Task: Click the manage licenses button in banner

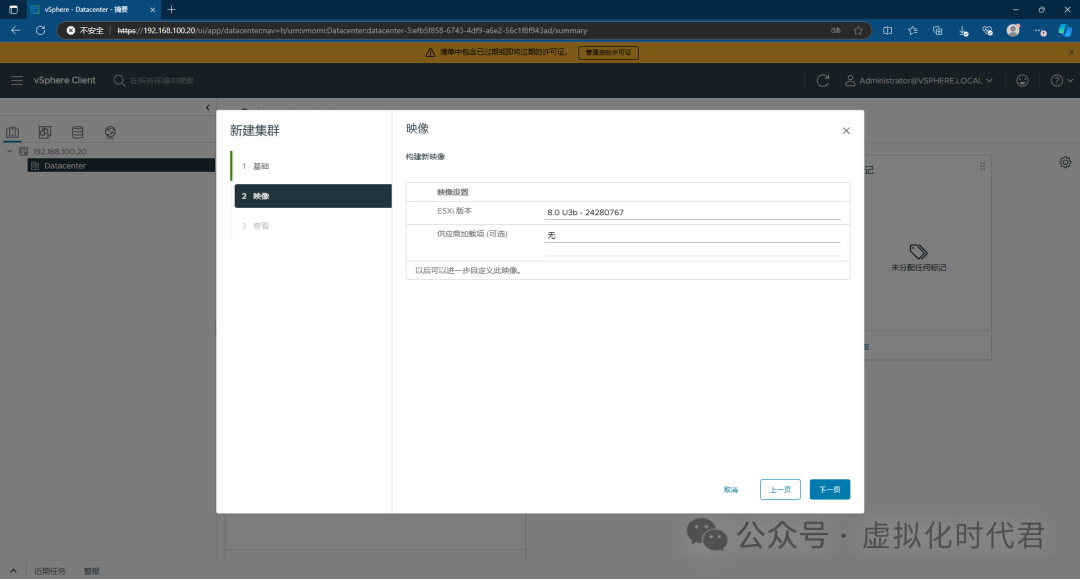Action: click(608, 52)
